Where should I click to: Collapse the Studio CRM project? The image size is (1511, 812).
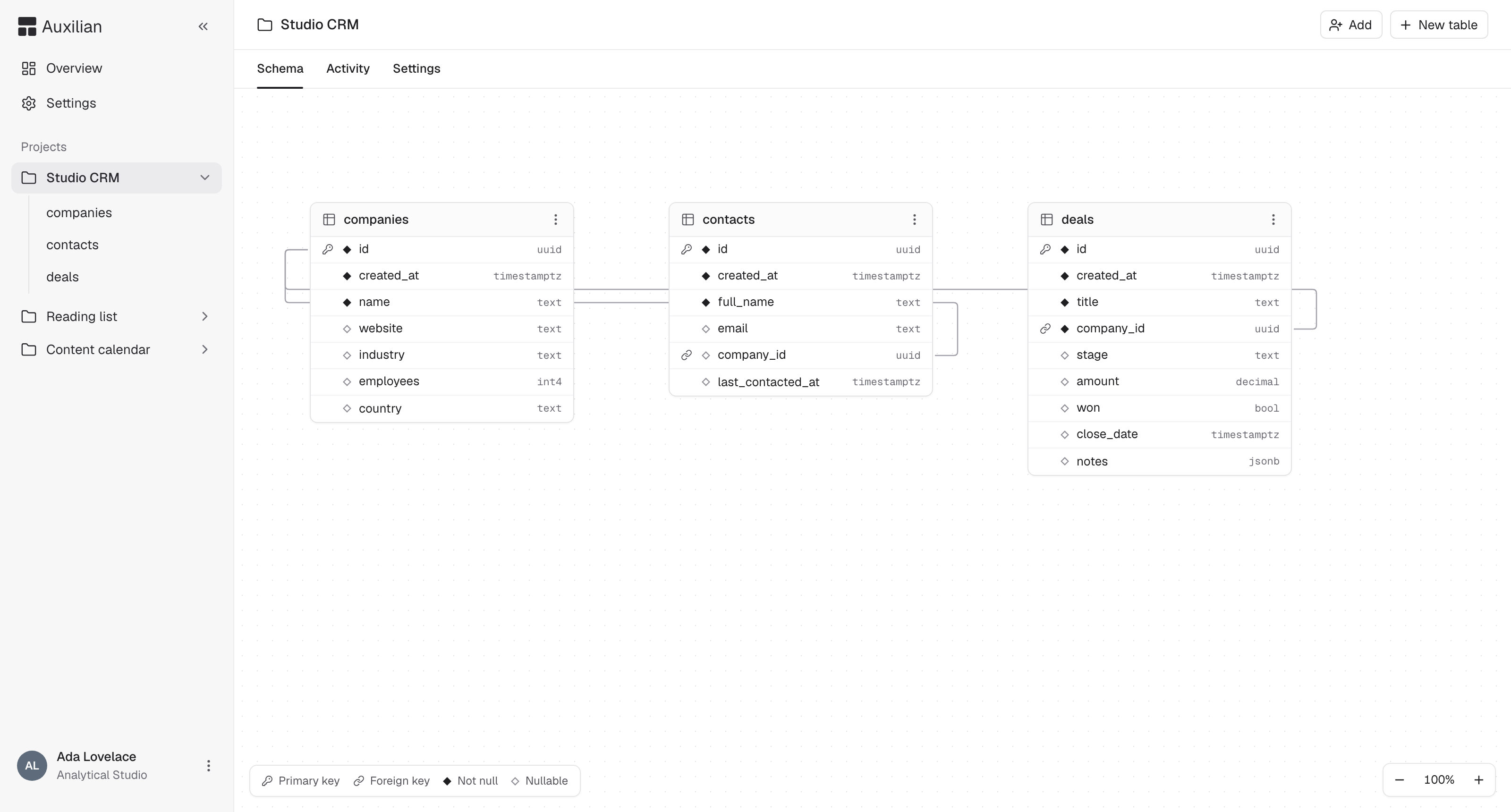[x=205, y=178]
